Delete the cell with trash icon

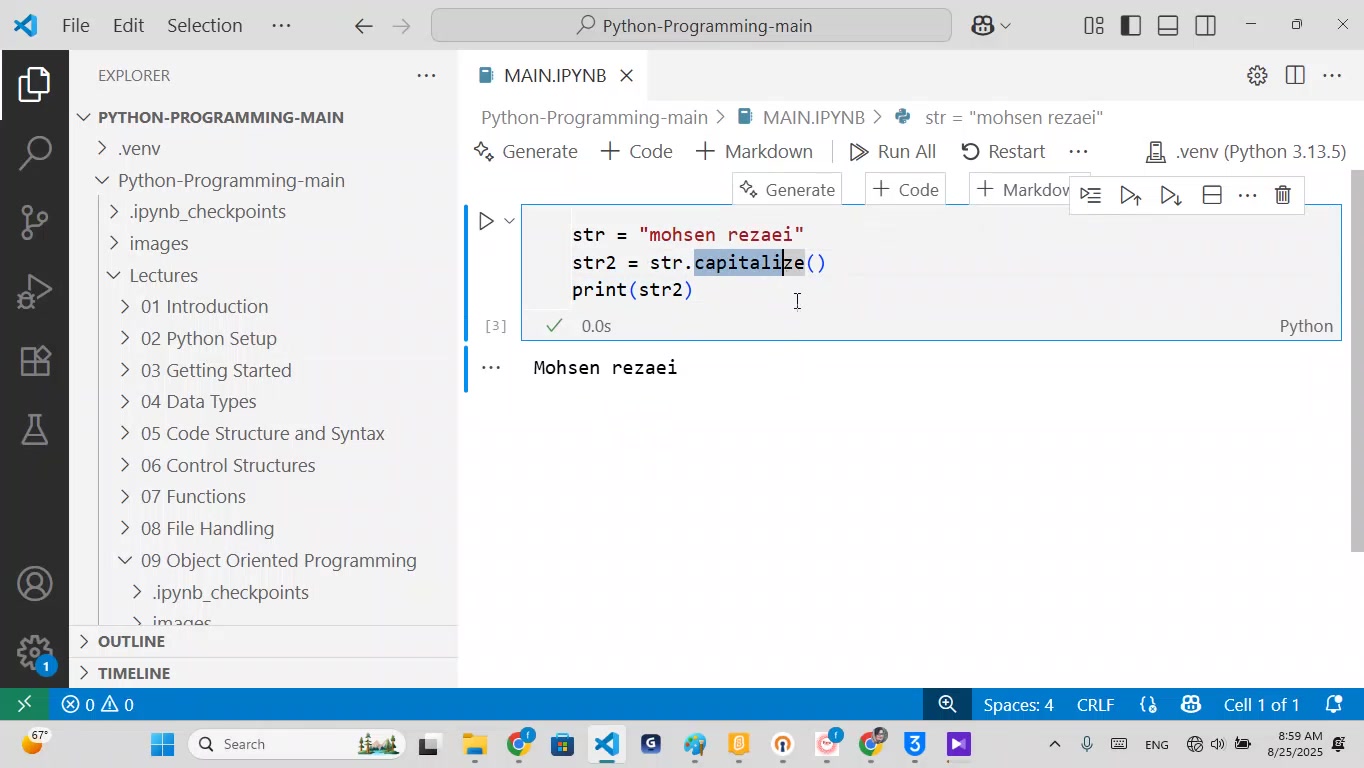(x=1283, y=195)
